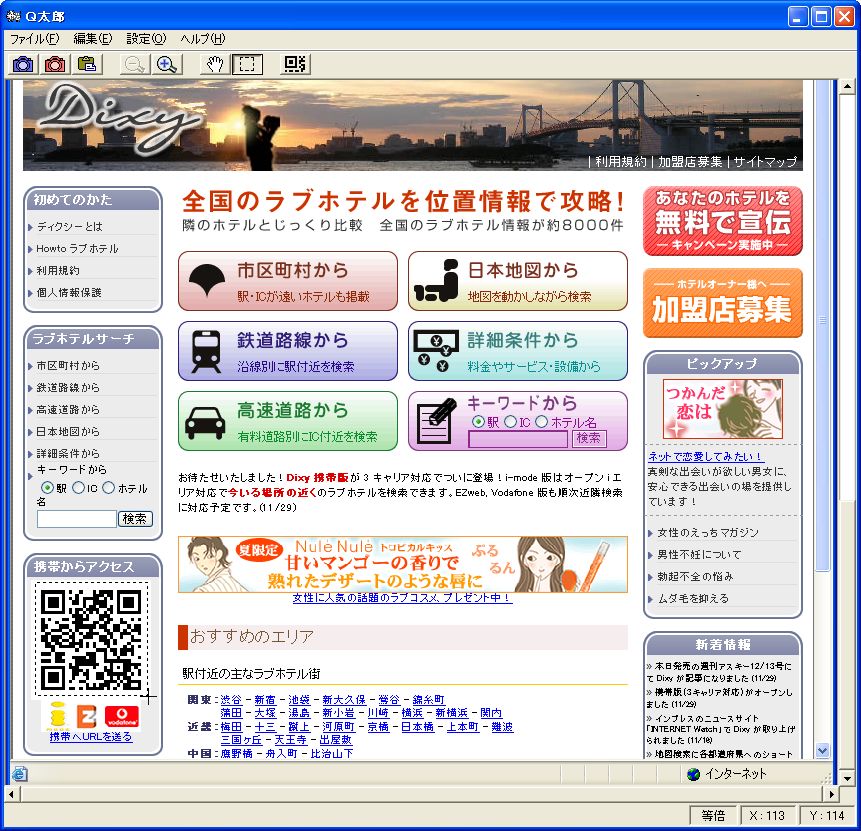
Task: Click the Dixy logo in the banner
Action: (120, 119)
